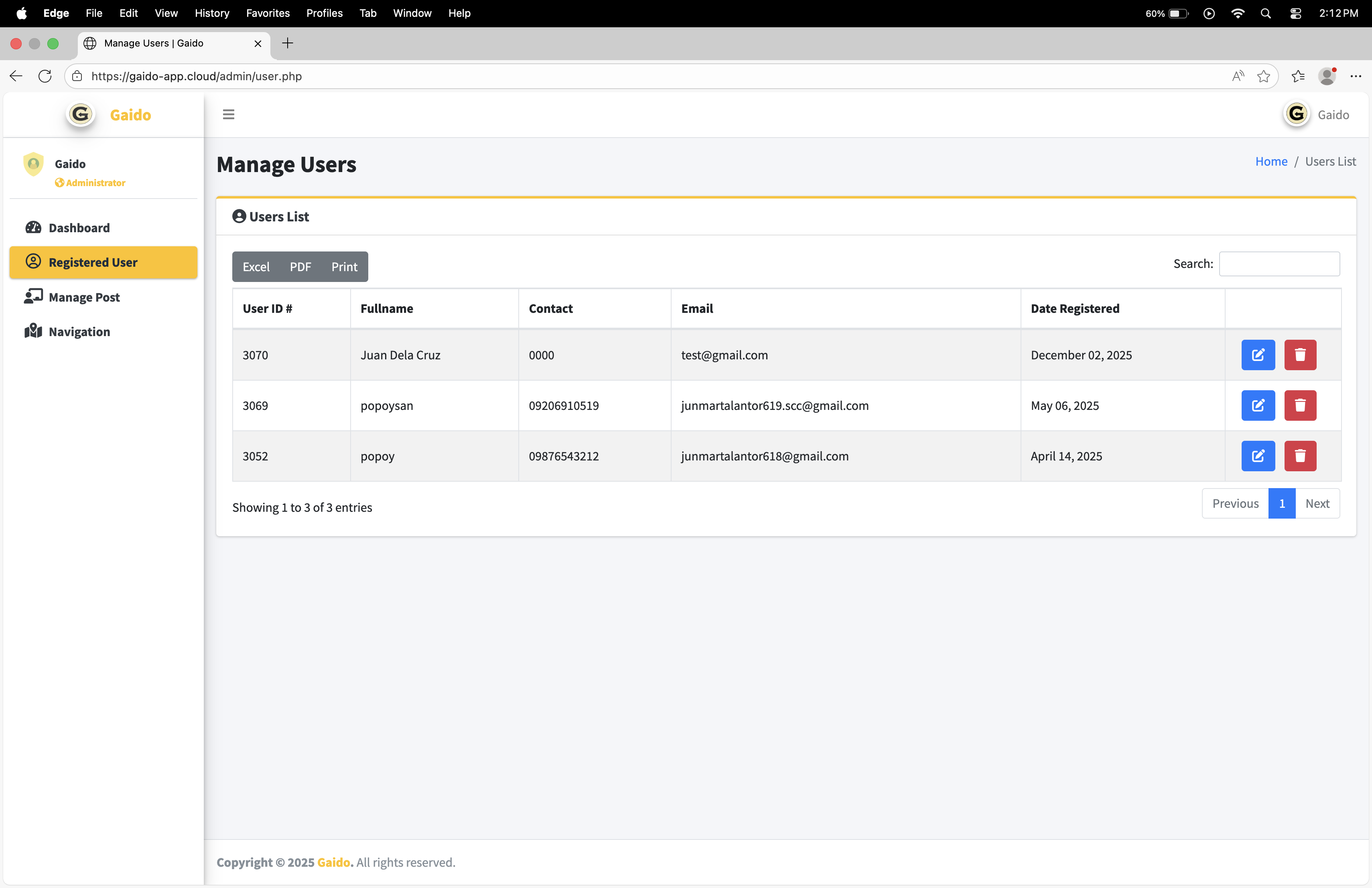Screen dimensions: 1372x888
Task: Add page to favorites star icon
Action: coord(1263,76)
